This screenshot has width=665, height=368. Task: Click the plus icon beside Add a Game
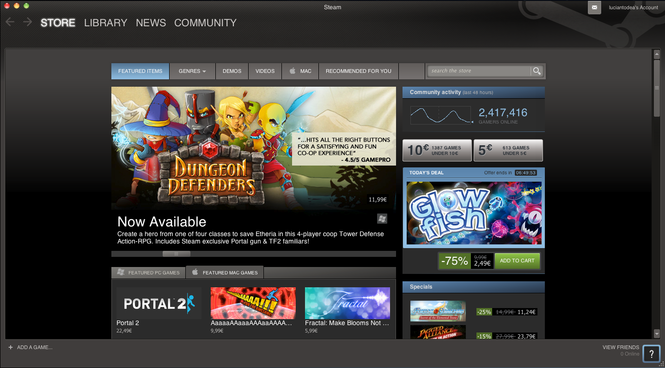click(x=11, y=347)
